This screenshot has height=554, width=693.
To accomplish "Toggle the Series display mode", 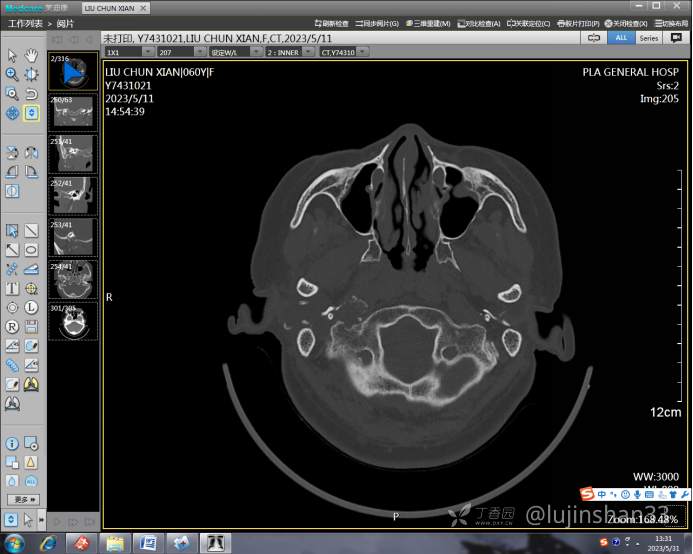I will 649,37.
